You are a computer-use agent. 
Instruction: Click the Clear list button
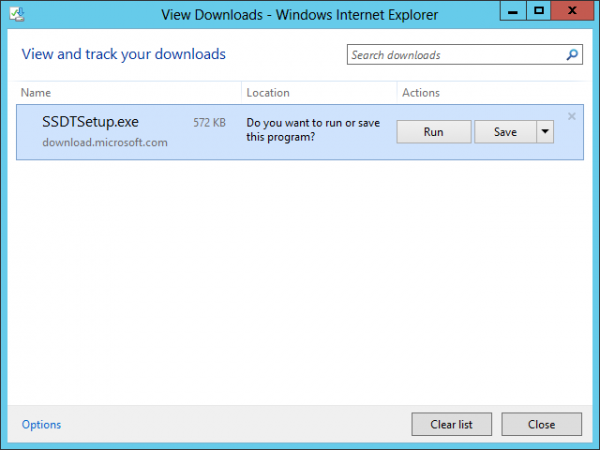coord(452,424)
